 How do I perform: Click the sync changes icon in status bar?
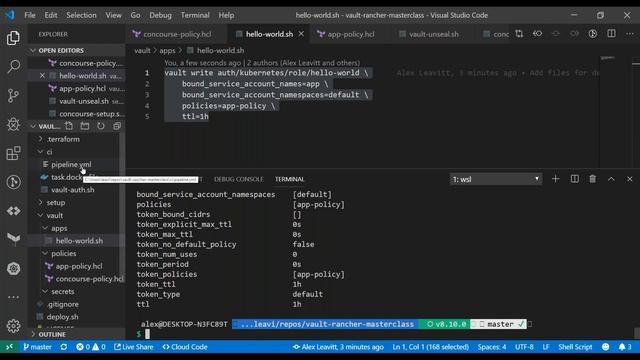(x=64, y=347)
